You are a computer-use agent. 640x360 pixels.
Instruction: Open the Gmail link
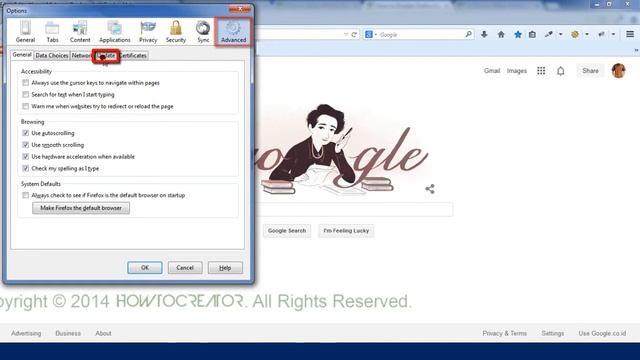(492, 71)
